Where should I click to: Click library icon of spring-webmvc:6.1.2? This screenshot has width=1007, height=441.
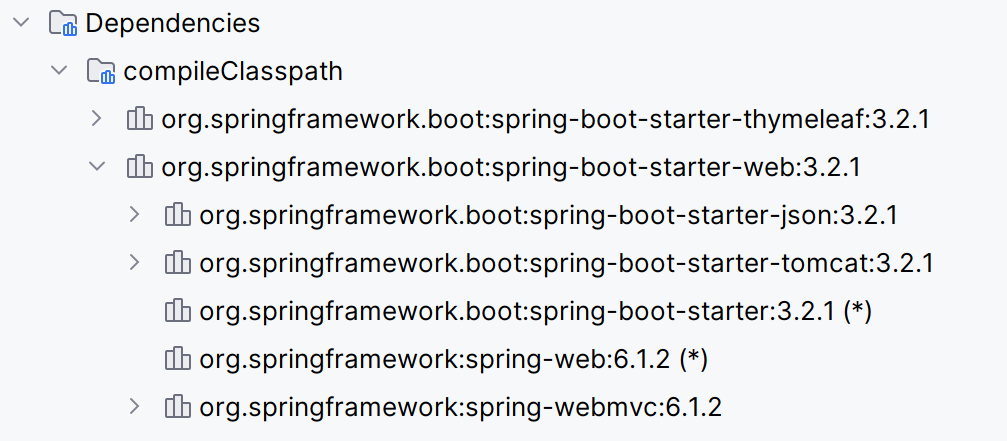177,408
